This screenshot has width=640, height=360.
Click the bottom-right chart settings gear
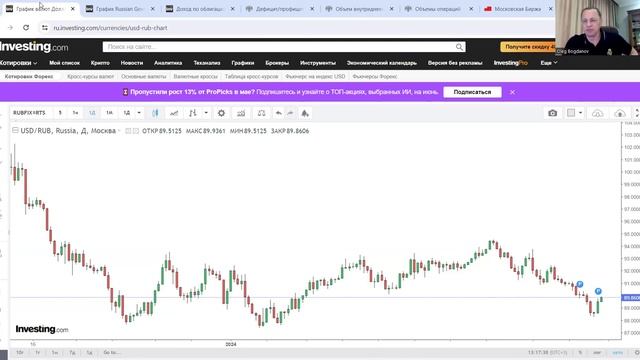click(637, 352)
